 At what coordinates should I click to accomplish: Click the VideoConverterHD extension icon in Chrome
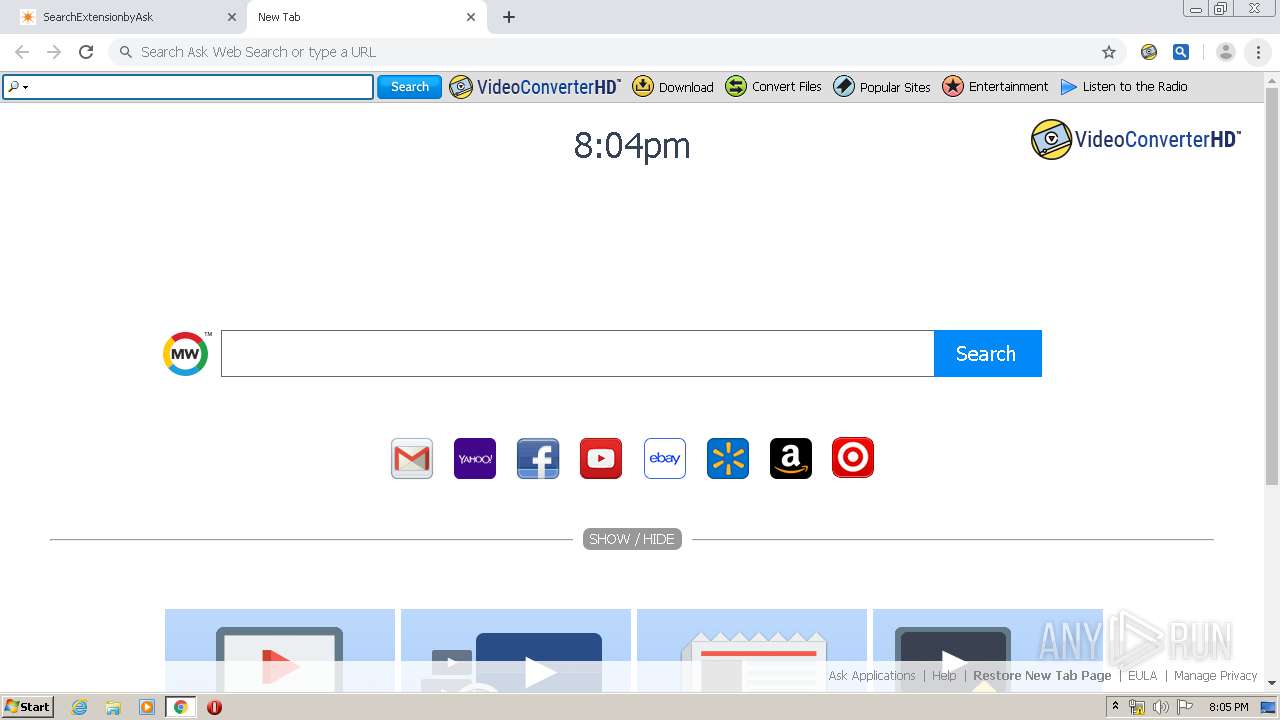click(1149, 52)
